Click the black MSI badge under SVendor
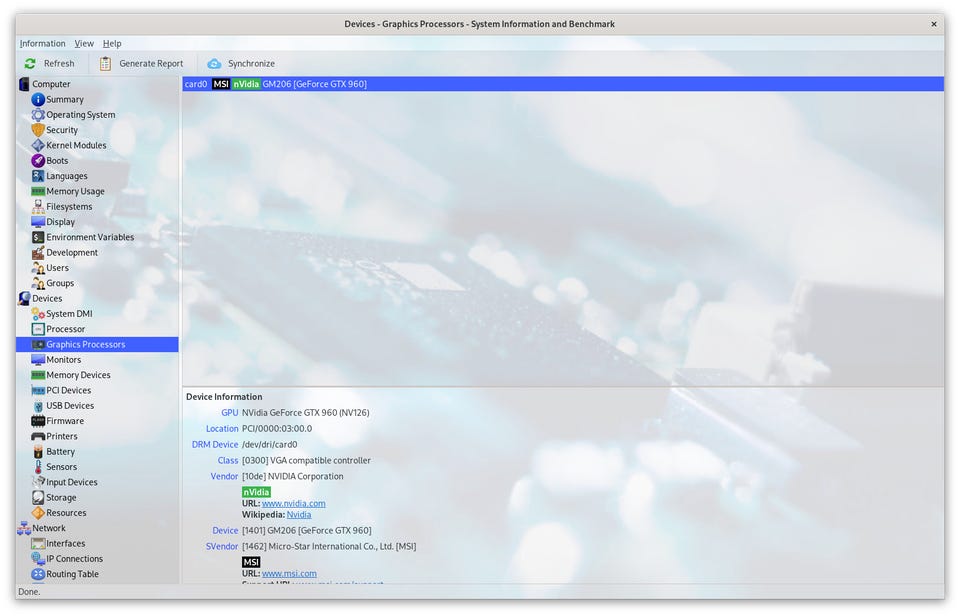Viewport: 960px width, 616px height. (251, 562)
